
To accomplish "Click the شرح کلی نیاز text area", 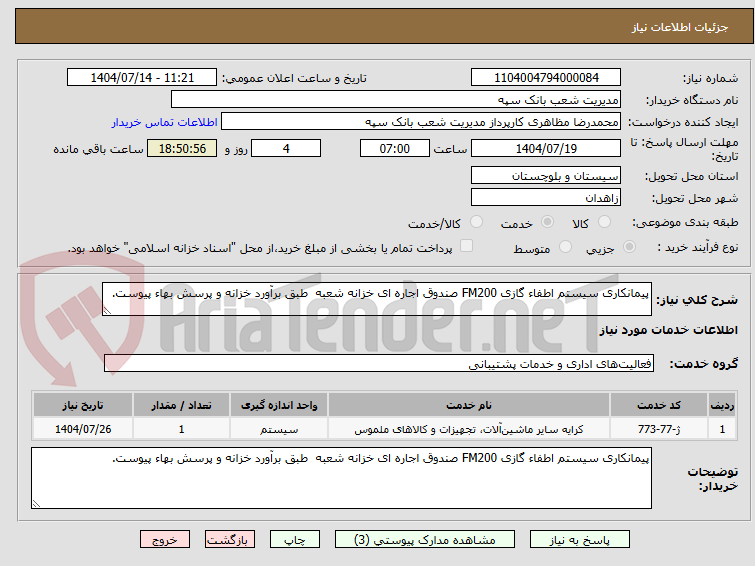I will pos(377,299).
